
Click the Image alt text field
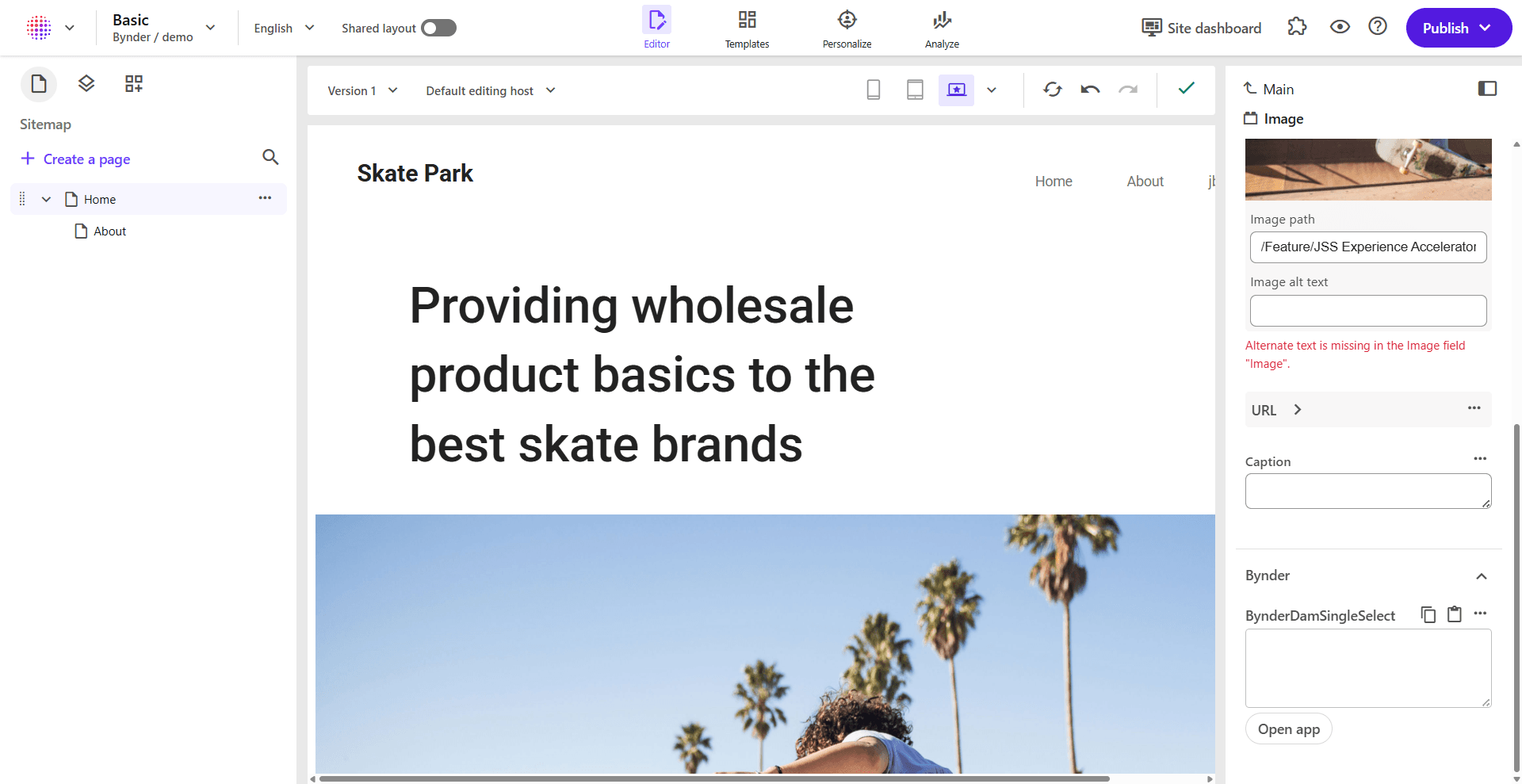[1367, 311]
